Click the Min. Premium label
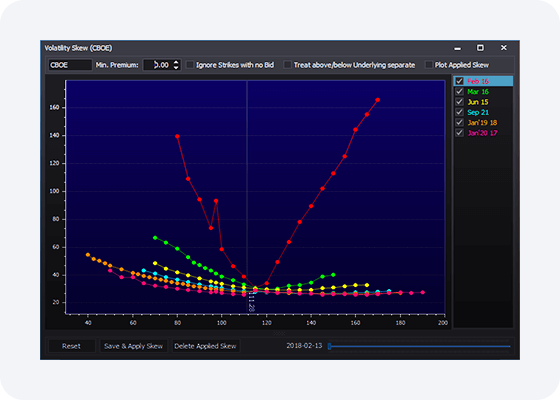Viewport: 560px width, 400px height. 117,65
